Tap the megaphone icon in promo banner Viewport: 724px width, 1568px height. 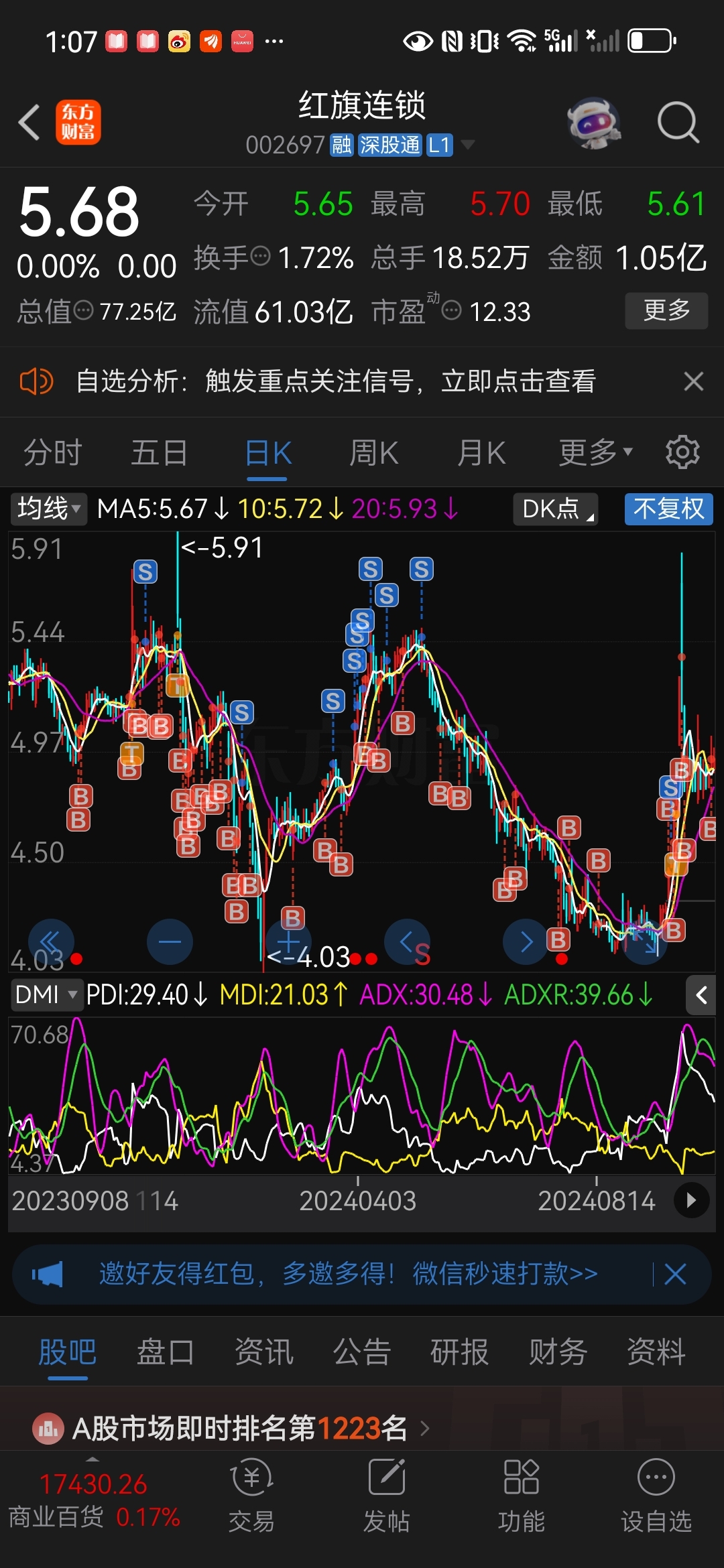[x=47, y=1274]
